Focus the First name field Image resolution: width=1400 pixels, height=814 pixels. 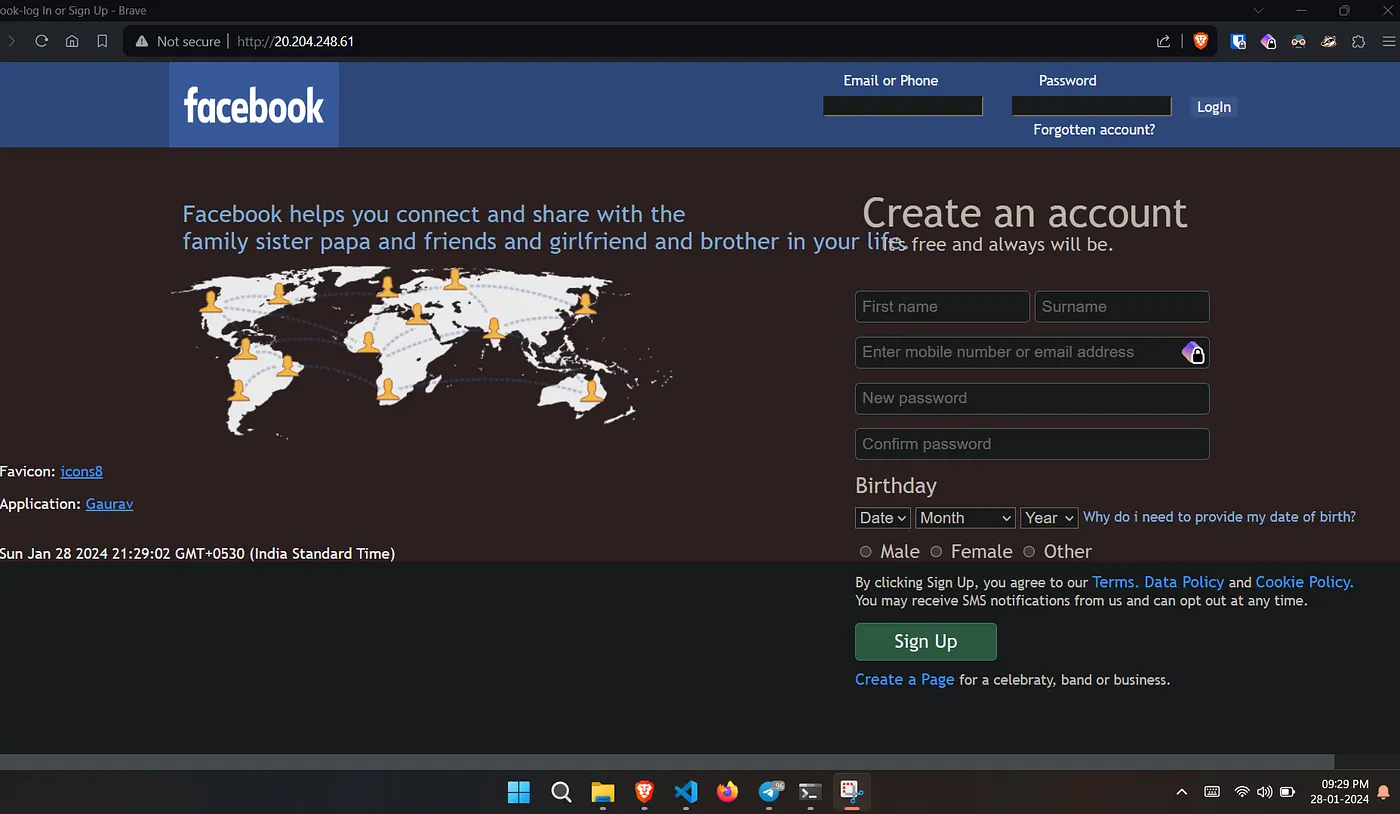pos(942,307)
